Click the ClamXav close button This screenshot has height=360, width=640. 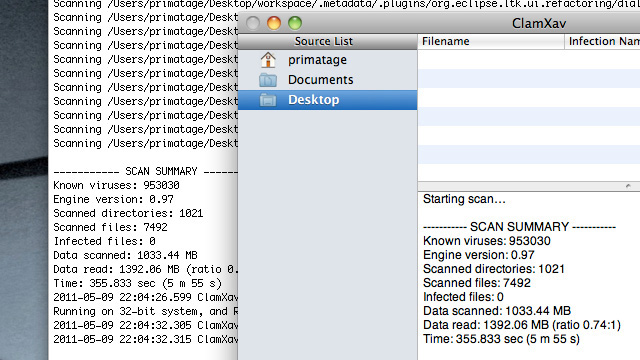(x=253, y=23)
